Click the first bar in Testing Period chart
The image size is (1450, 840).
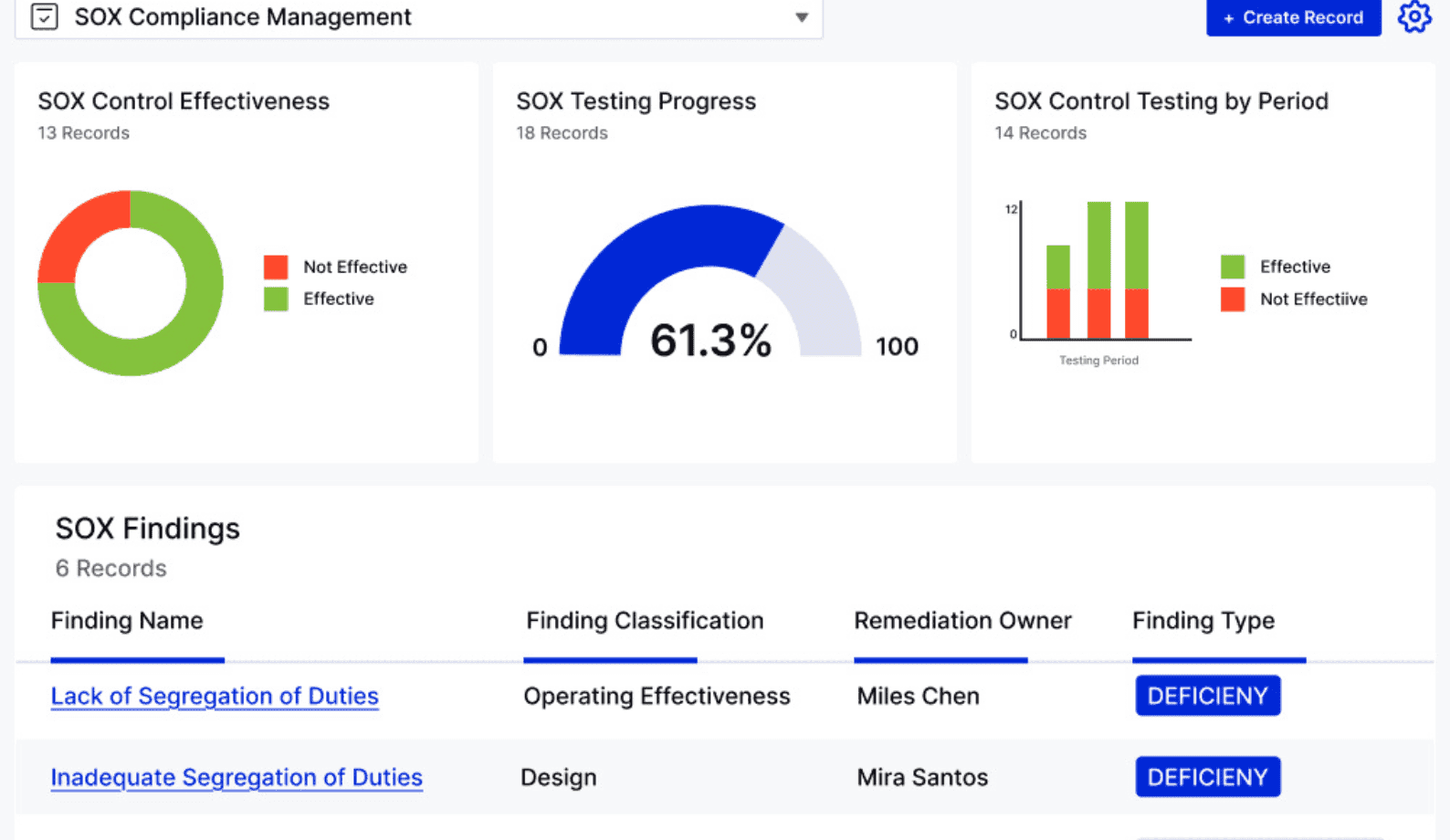[x=1057, y=292]
